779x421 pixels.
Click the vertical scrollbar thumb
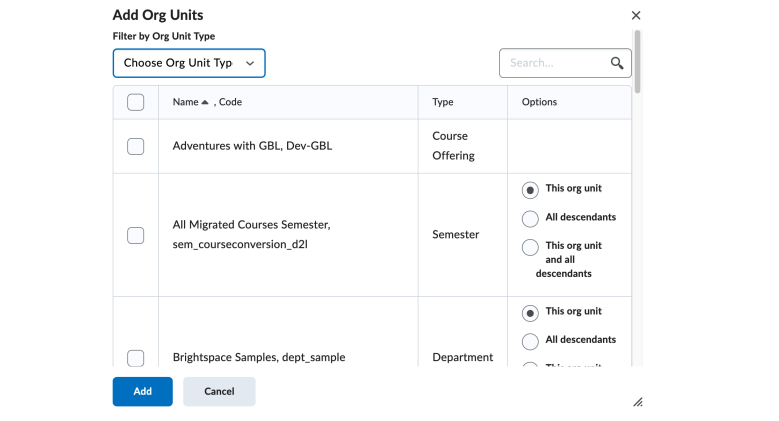[638, 60]
